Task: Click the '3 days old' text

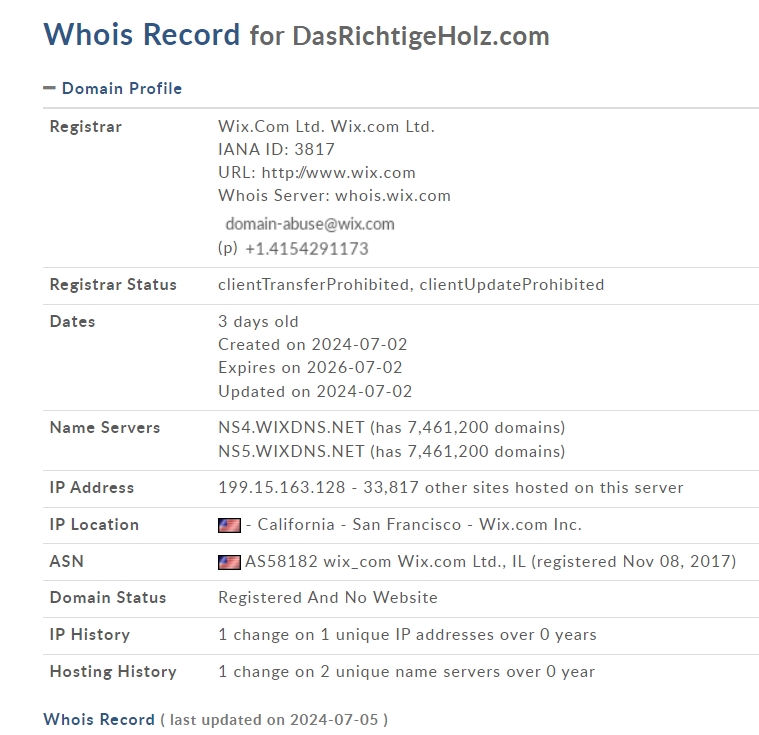Action: coord(258,322)
